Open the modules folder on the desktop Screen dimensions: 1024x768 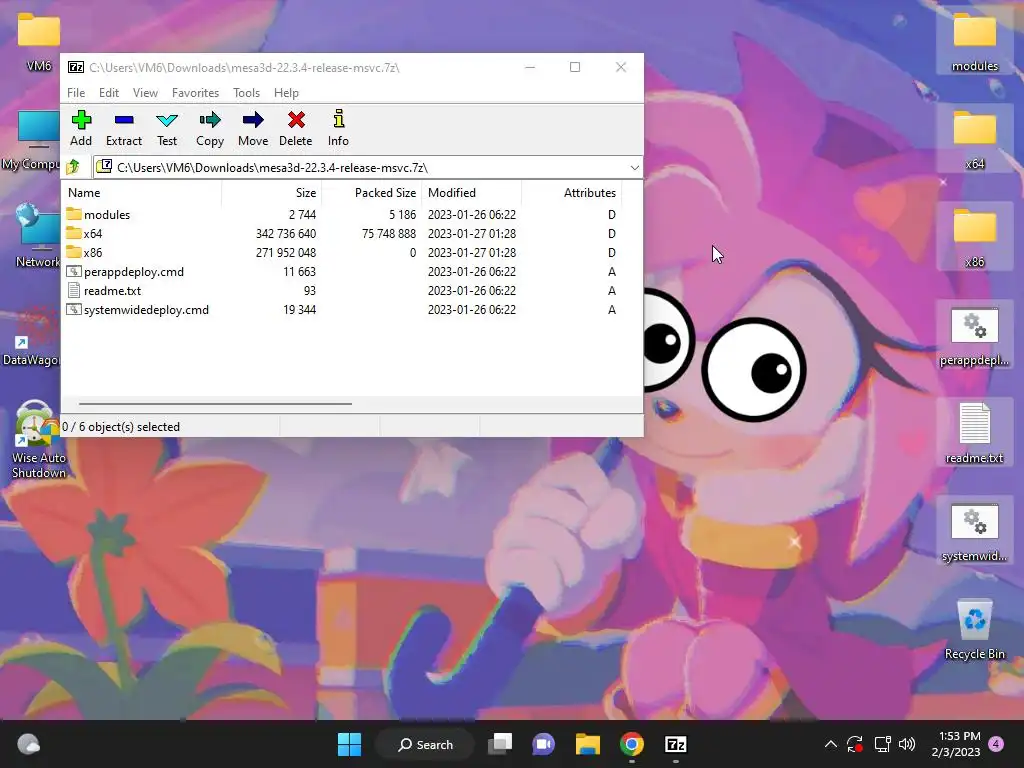[x=974, y=42]
